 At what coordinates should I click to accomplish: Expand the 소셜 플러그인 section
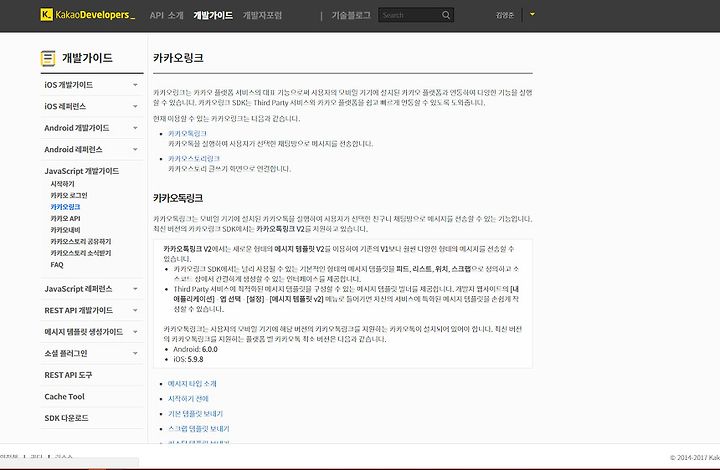click(x=92, y=354)
